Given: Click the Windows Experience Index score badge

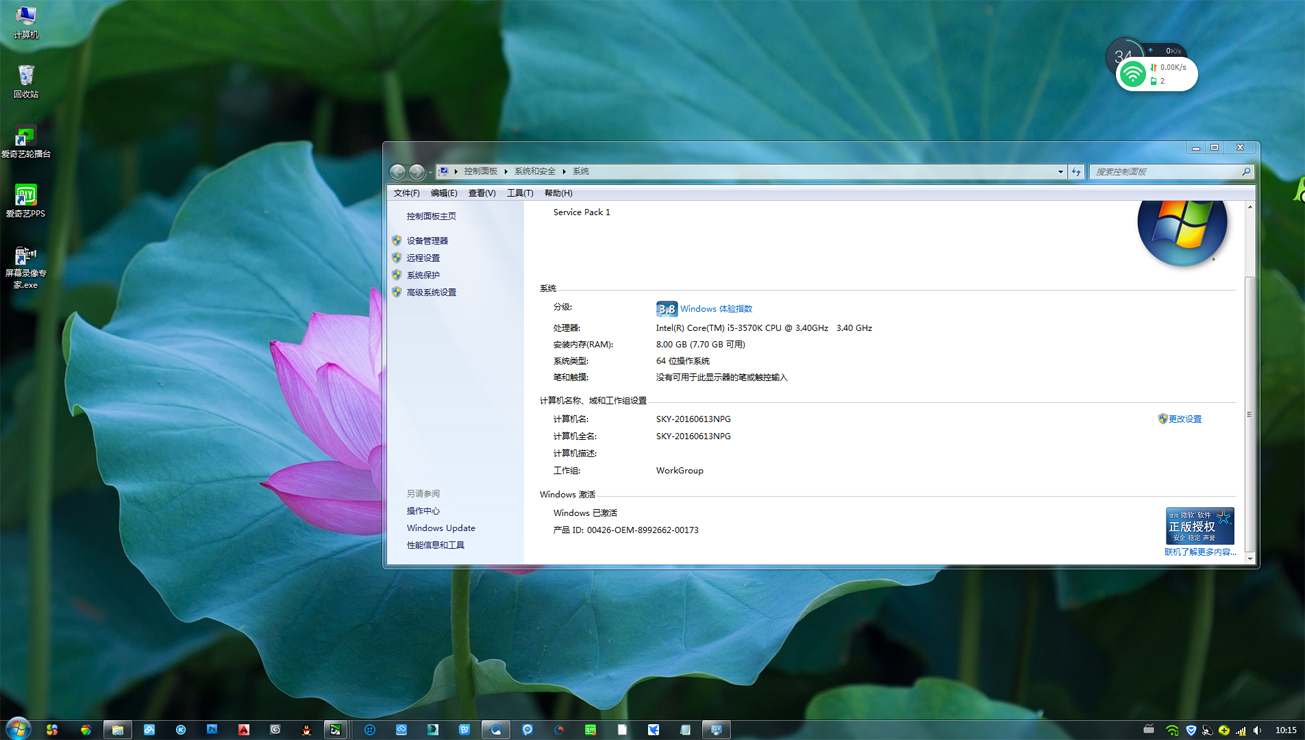Looking at the screenshot, I should point(666,309).
